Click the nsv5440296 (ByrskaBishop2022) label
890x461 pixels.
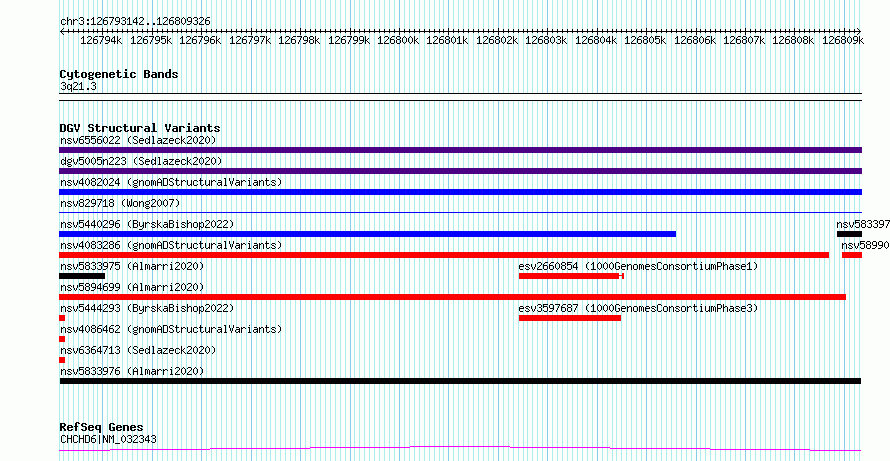147,224
